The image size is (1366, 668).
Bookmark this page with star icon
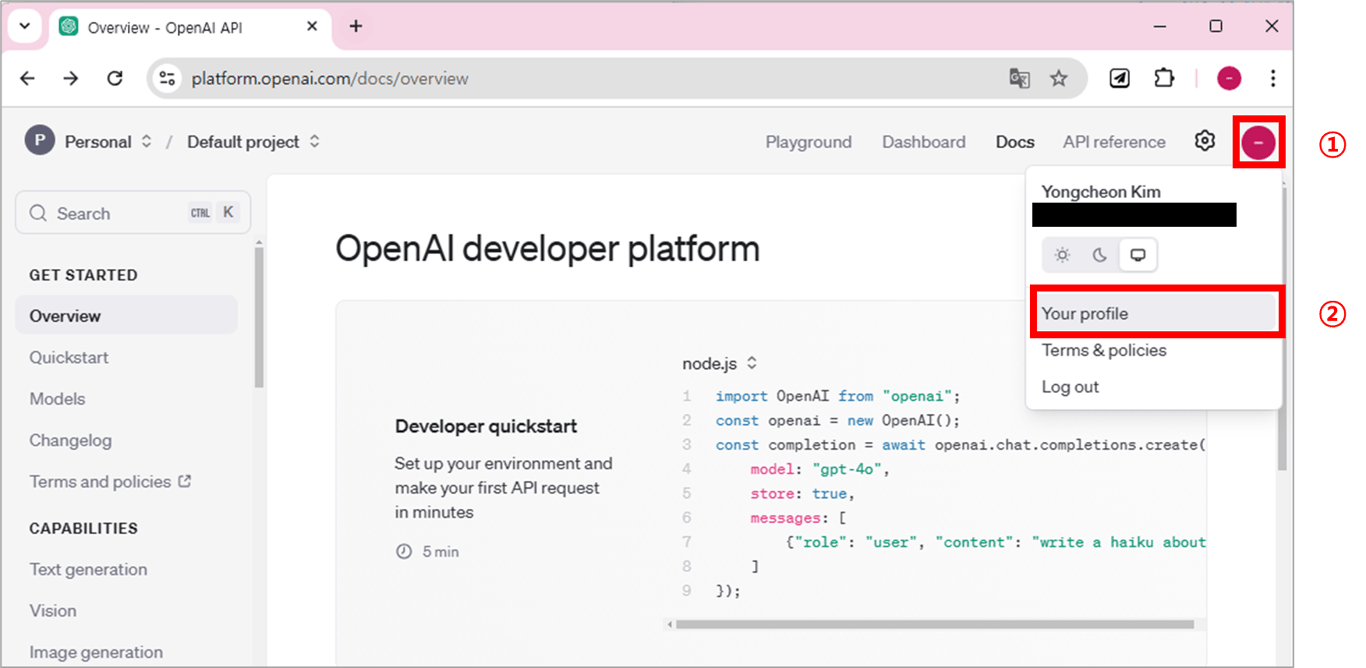[x=1059, y=78]
